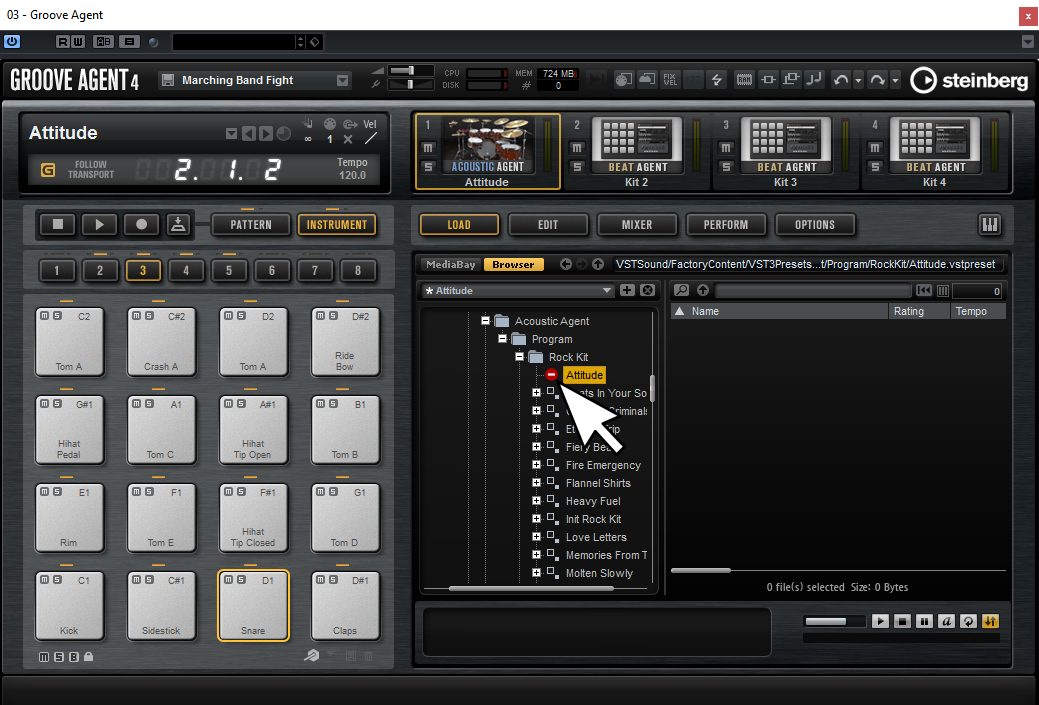
Task: Click the lightning bolt icon in toolbar
Action: click(716, 80)
